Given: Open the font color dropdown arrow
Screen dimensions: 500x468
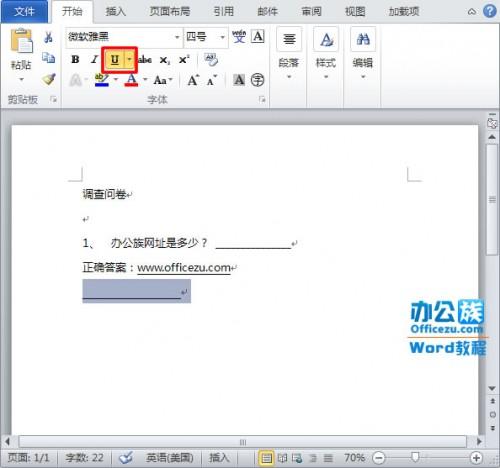Looking at the screenshot, I should [x=145, y=80].
